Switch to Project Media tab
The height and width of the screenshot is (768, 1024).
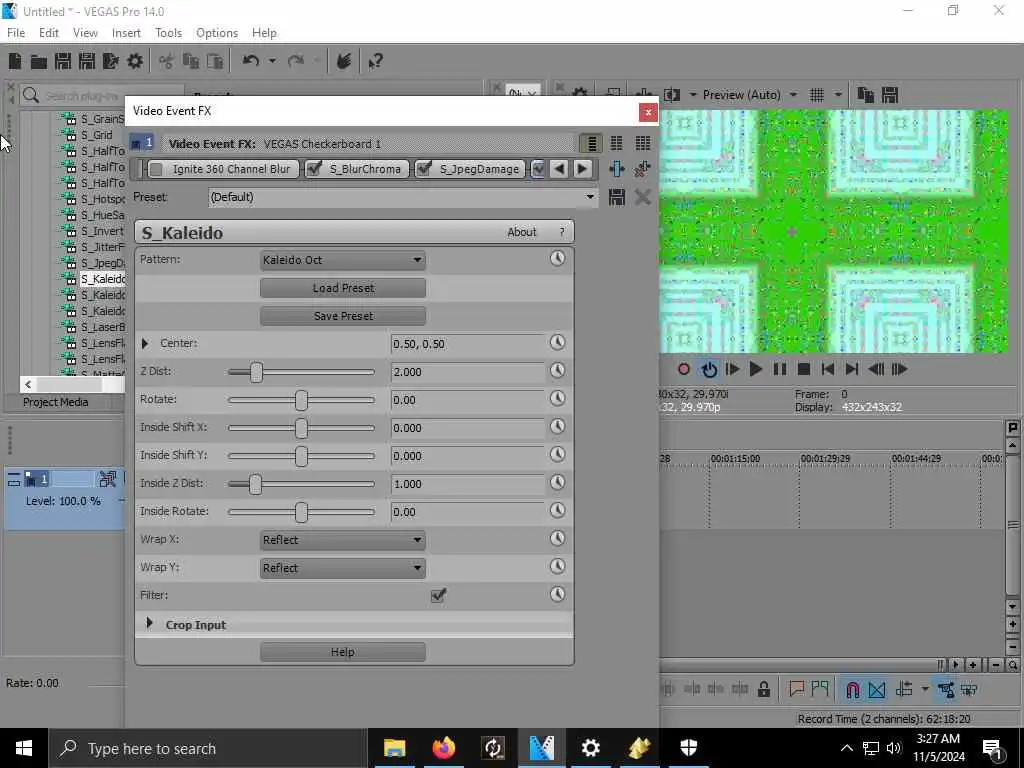coord(56,402)
